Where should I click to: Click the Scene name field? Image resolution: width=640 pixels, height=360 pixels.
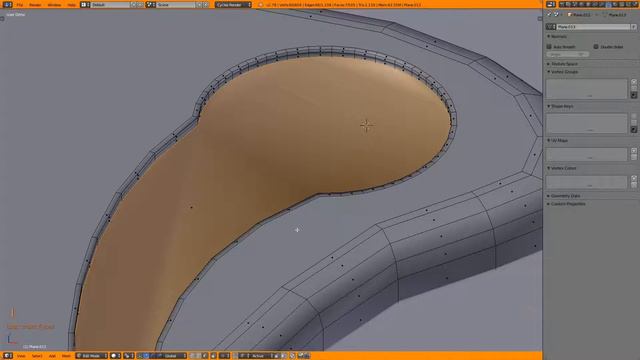pos(176,4)
